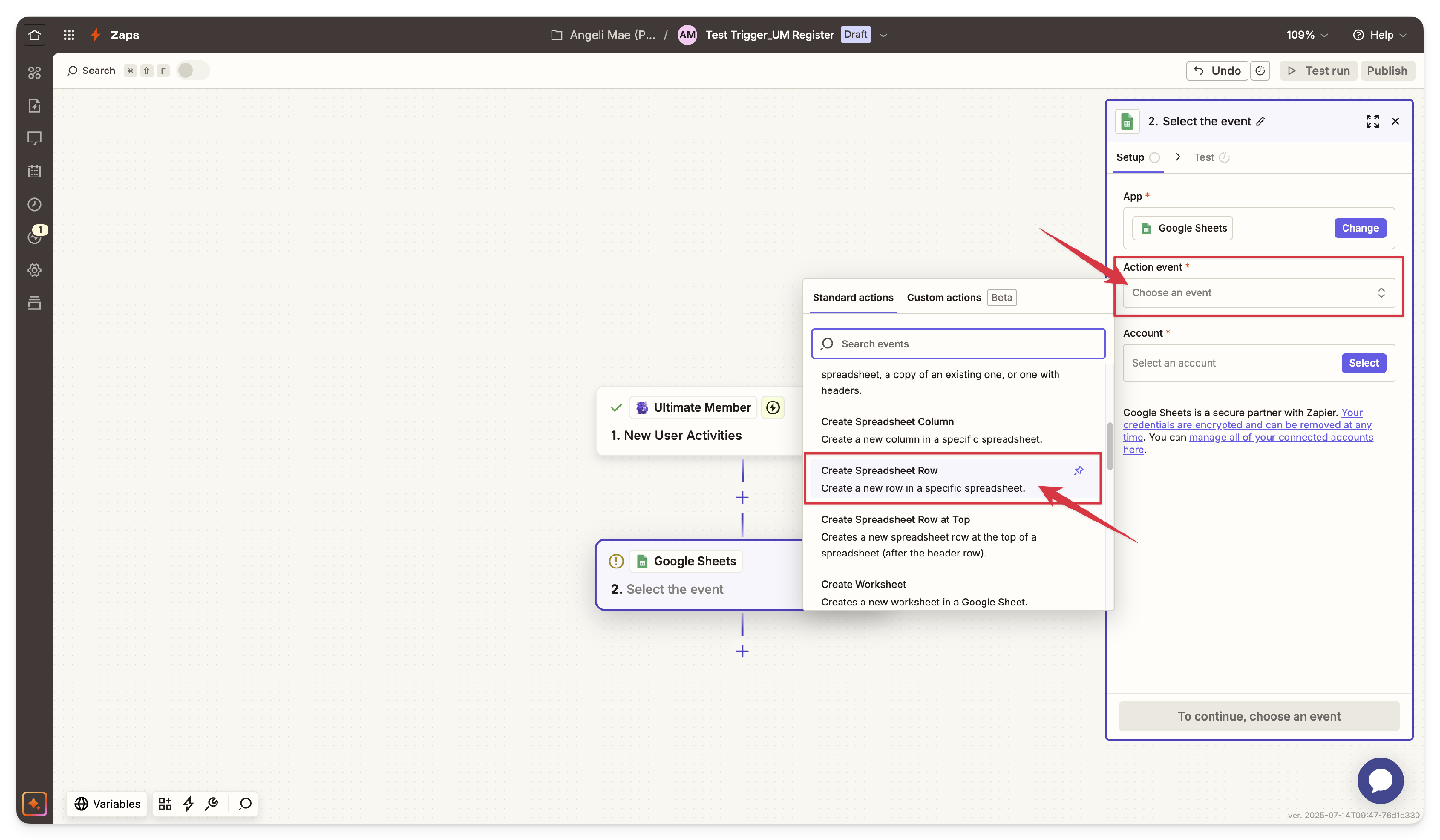Click lightning bolt icon in bottom toolbar
Screen dimensions: 1440x840
[x=189, y=804]
